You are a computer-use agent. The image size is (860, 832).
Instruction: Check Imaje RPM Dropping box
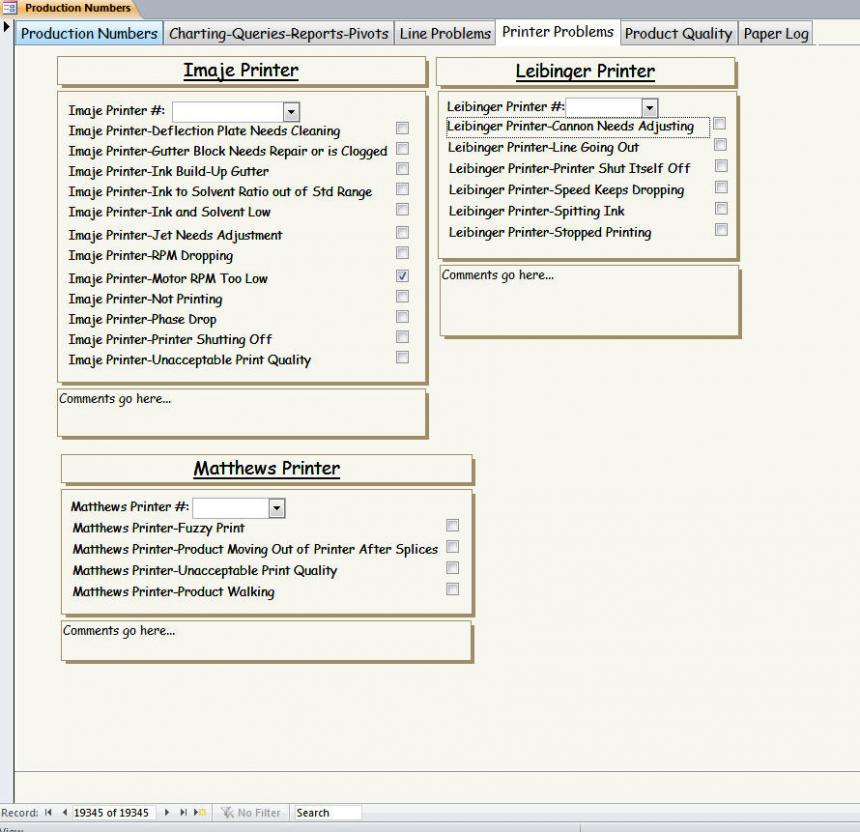click(402, 252)
